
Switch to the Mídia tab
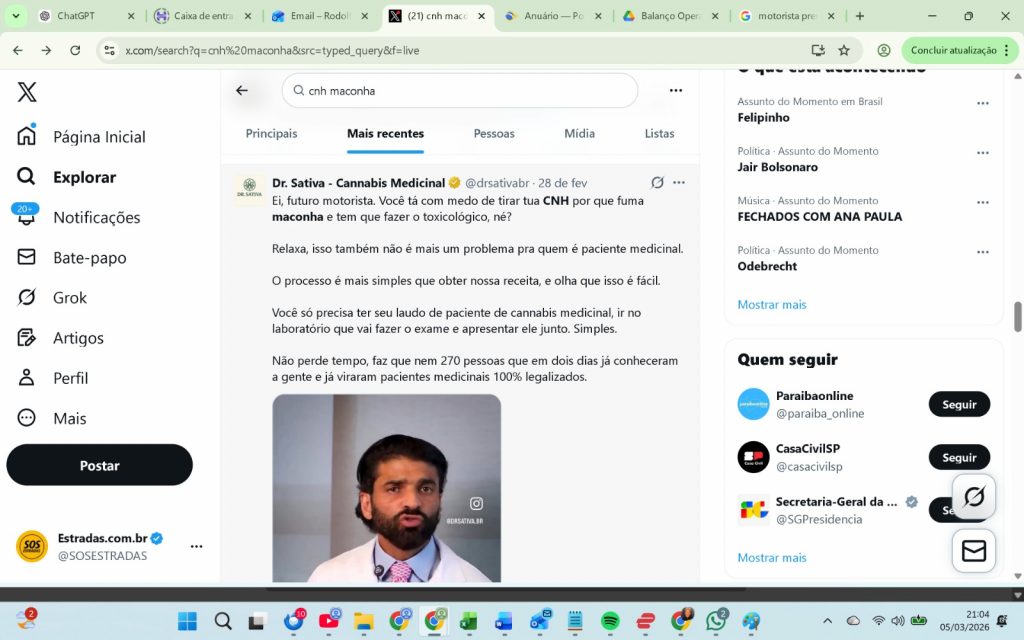pyautogui.click(x=579, y=133)
